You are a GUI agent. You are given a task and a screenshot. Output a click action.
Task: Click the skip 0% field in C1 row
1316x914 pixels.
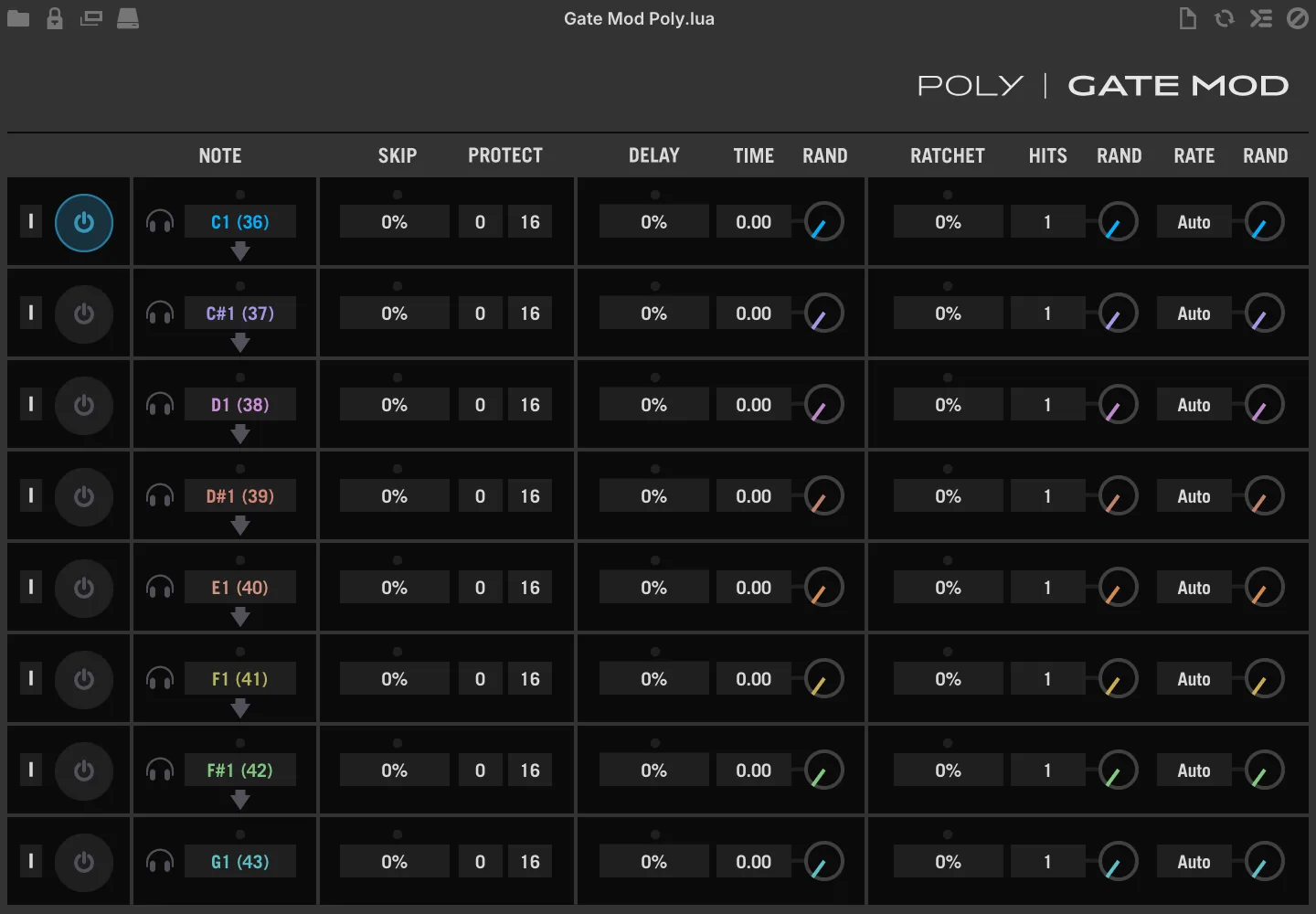click(x=395, y=222)
